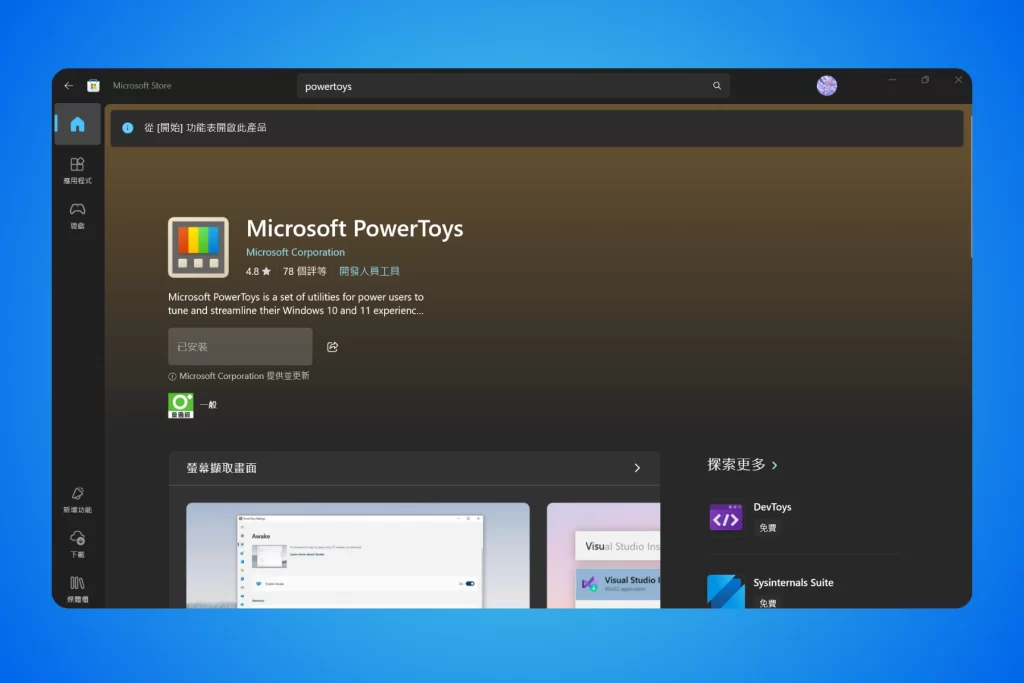
Task: Open the Downloads (下載) page
Action: (x=77, y=543)
